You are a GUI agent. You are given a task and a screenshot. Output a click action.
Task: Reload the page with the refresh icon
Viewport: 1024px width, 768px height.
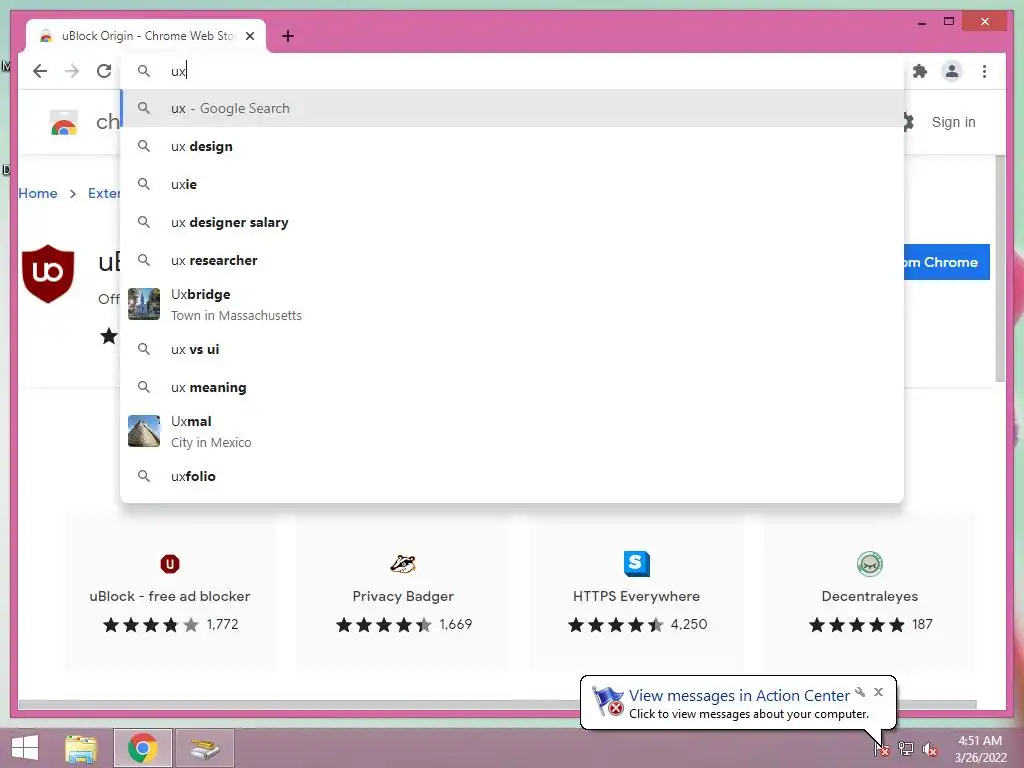coord(104,71)
